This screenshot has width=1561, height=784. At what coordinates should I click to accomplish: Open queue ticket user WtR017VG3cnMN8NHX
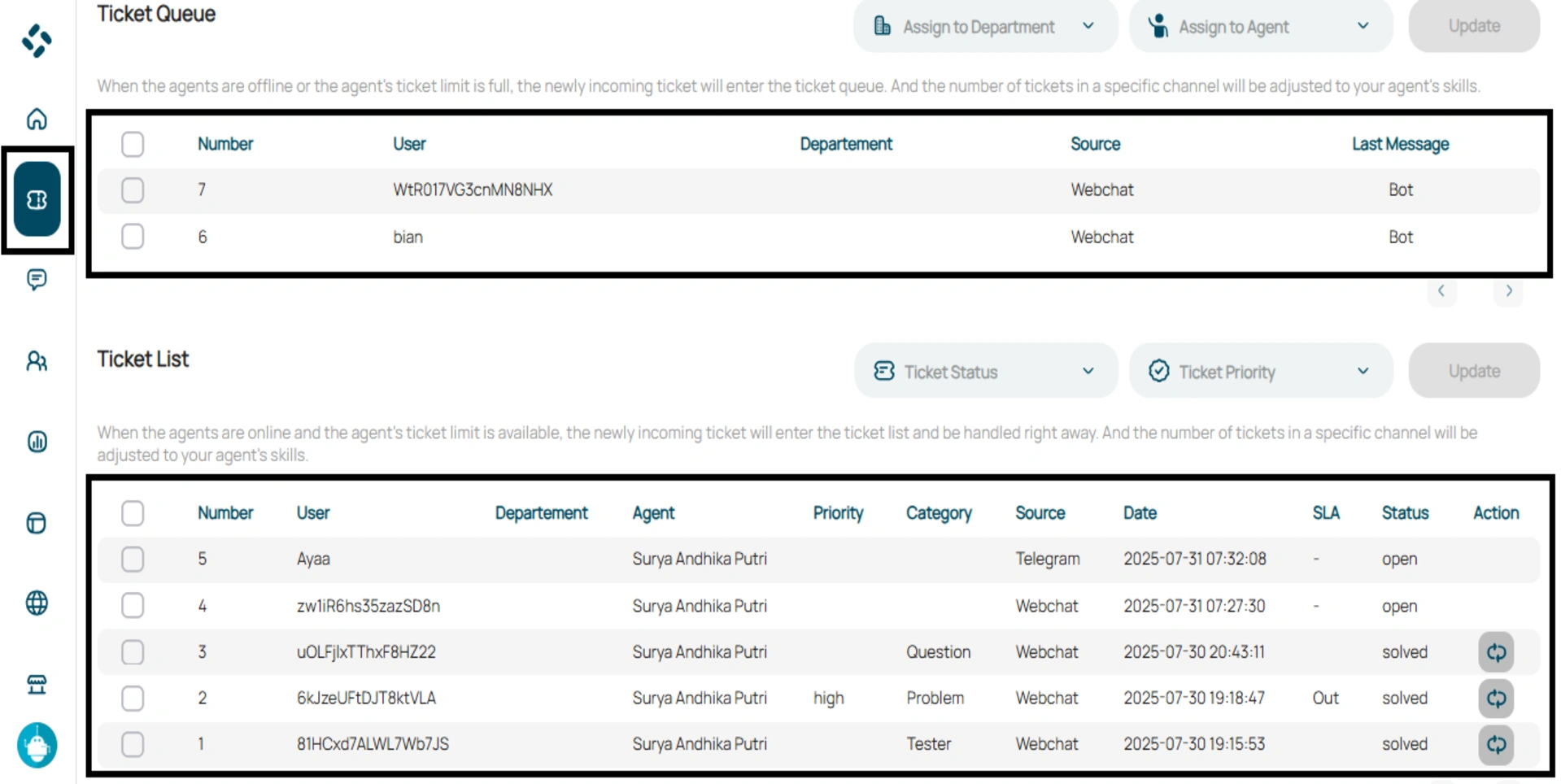pyautogui.click(x=473, y=190)
